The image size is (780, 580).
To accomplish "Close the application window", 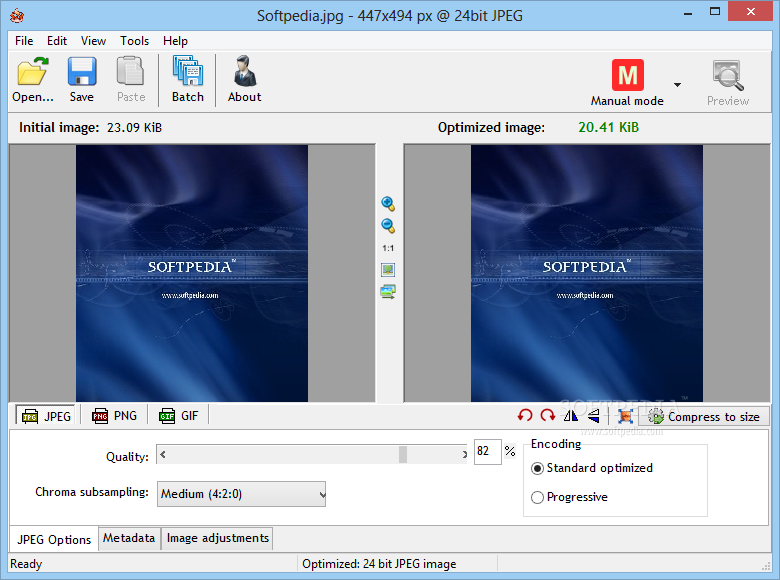I will click(x=751, y=11).
